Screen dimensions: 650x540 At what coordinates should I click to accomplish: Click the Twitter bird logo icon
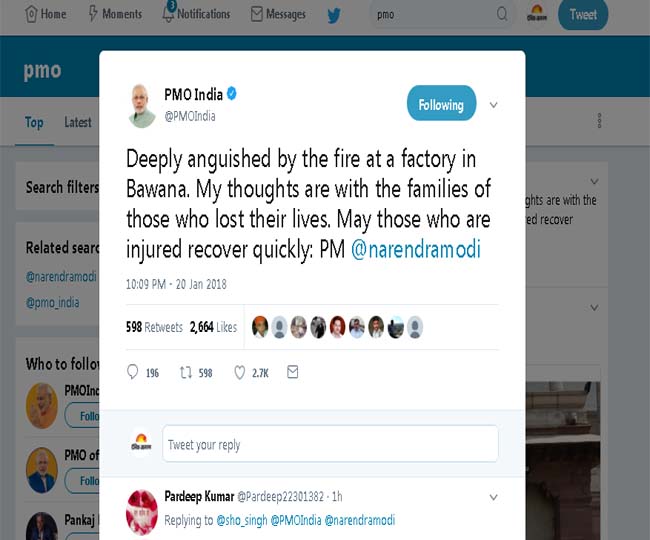[334, 15]
